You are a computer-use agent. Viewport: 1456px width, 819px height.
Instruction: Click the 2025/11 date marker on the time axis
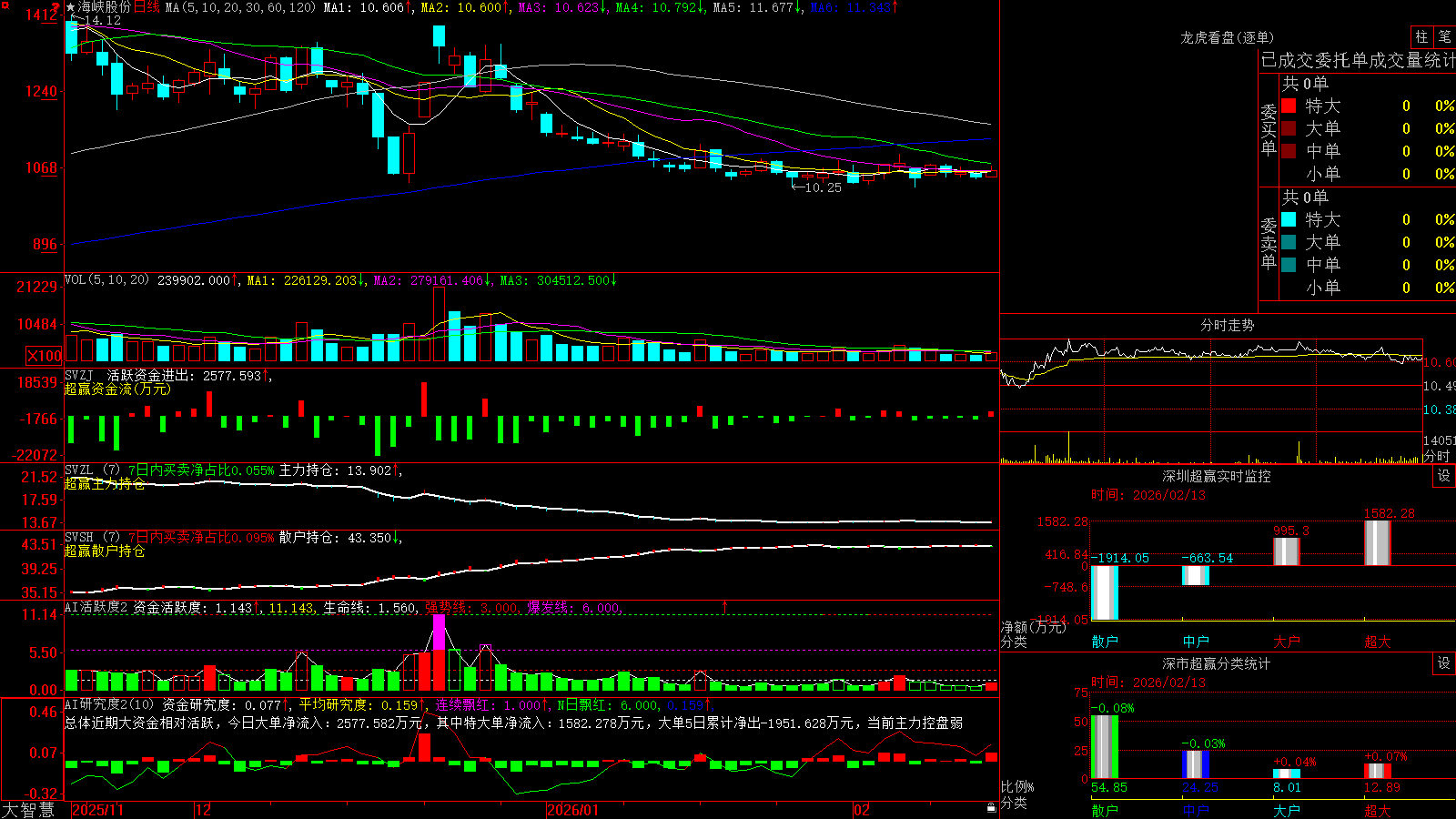(97, 810)
